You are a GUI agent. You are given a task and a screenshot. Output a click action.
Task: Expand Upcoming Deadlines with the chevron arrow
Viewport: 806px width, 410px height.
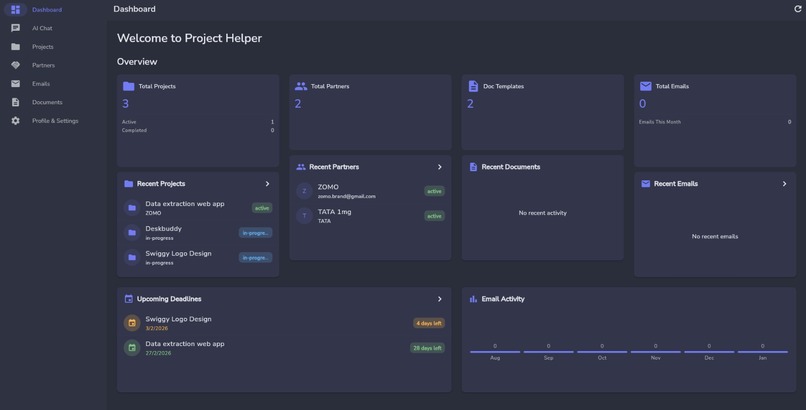pos(439,299)
